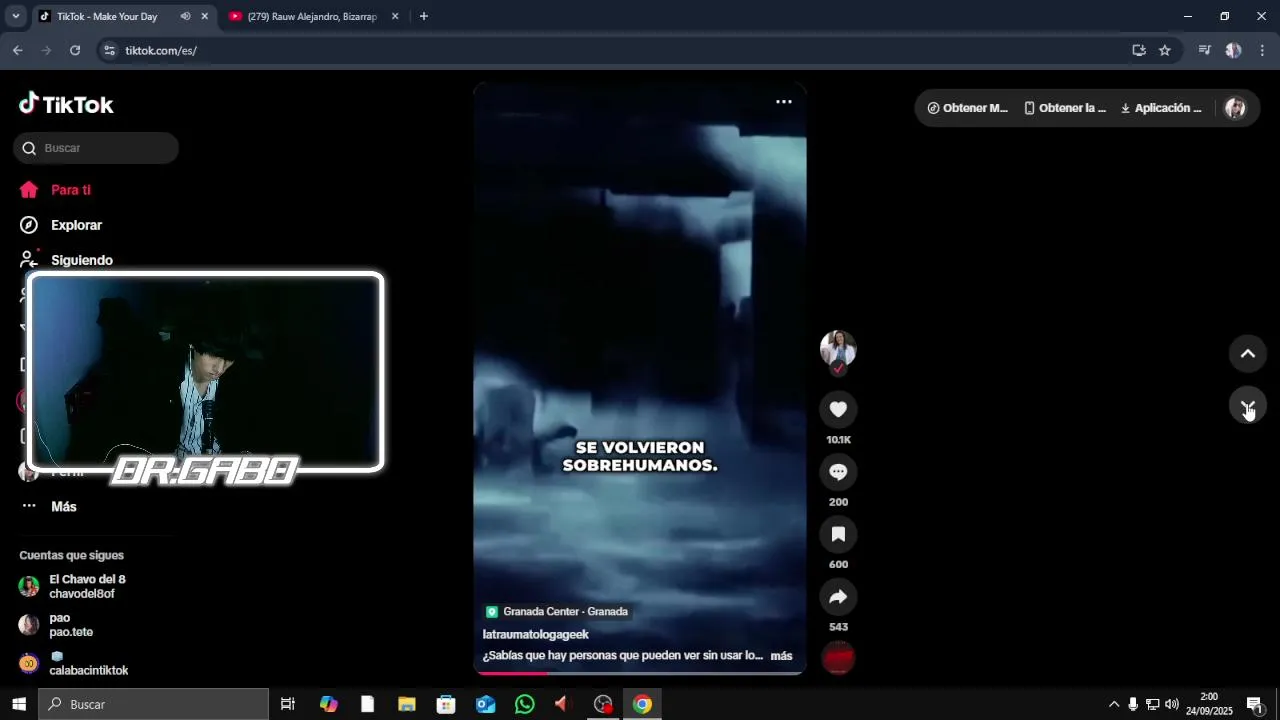Expand the video caption with más
This screenshot has height=720, width=1280.
tap(781, 656)
